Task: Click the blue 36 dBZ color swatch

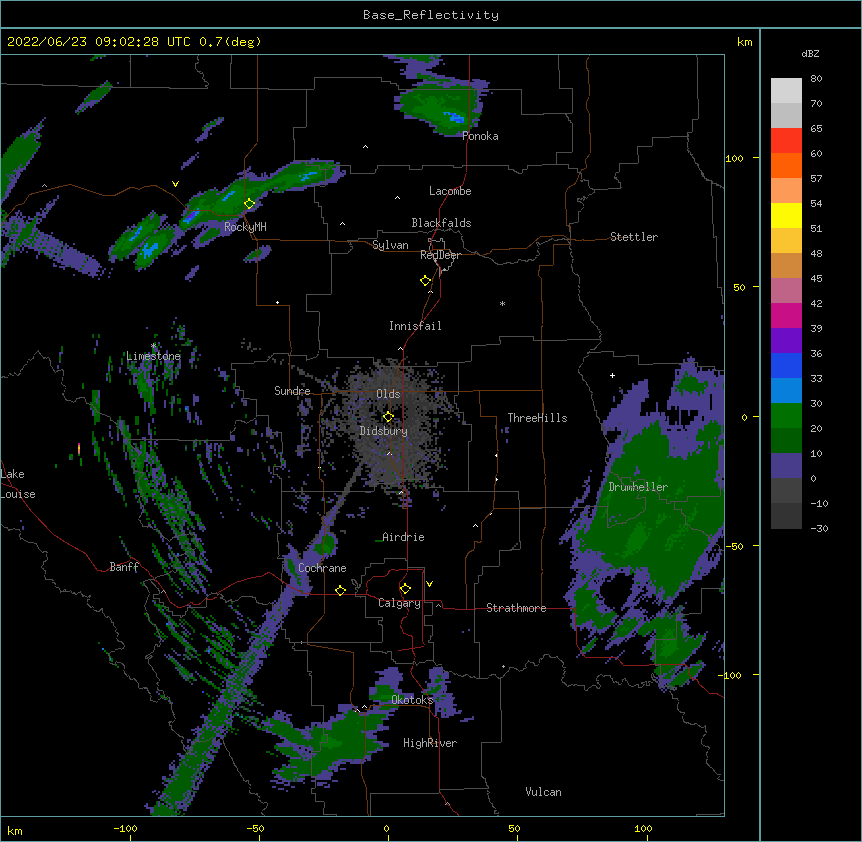Action: tap(786, 365)
